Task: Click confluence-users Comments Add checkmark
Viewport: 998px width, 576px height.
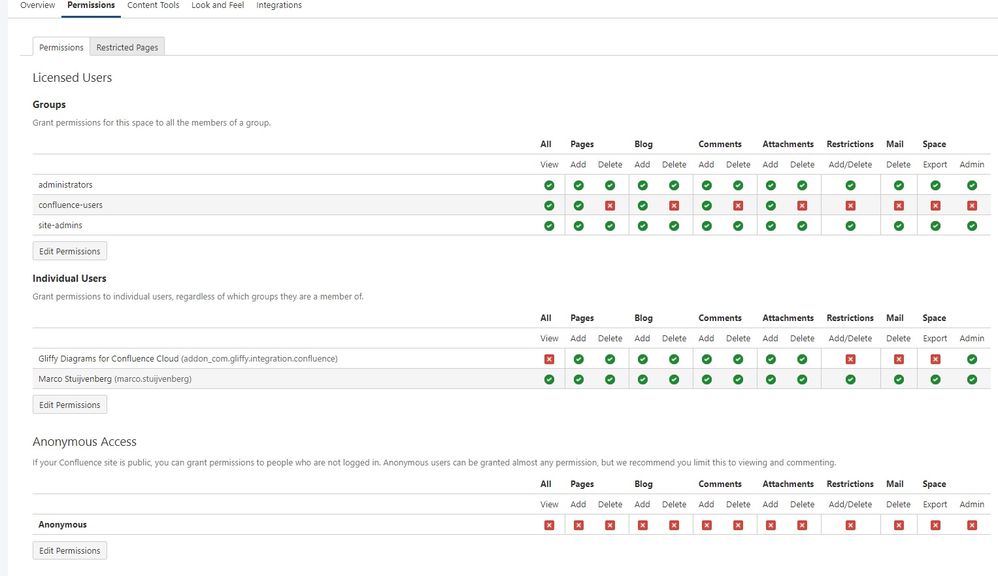Action: pyautogui.click(x=706, y=206)
